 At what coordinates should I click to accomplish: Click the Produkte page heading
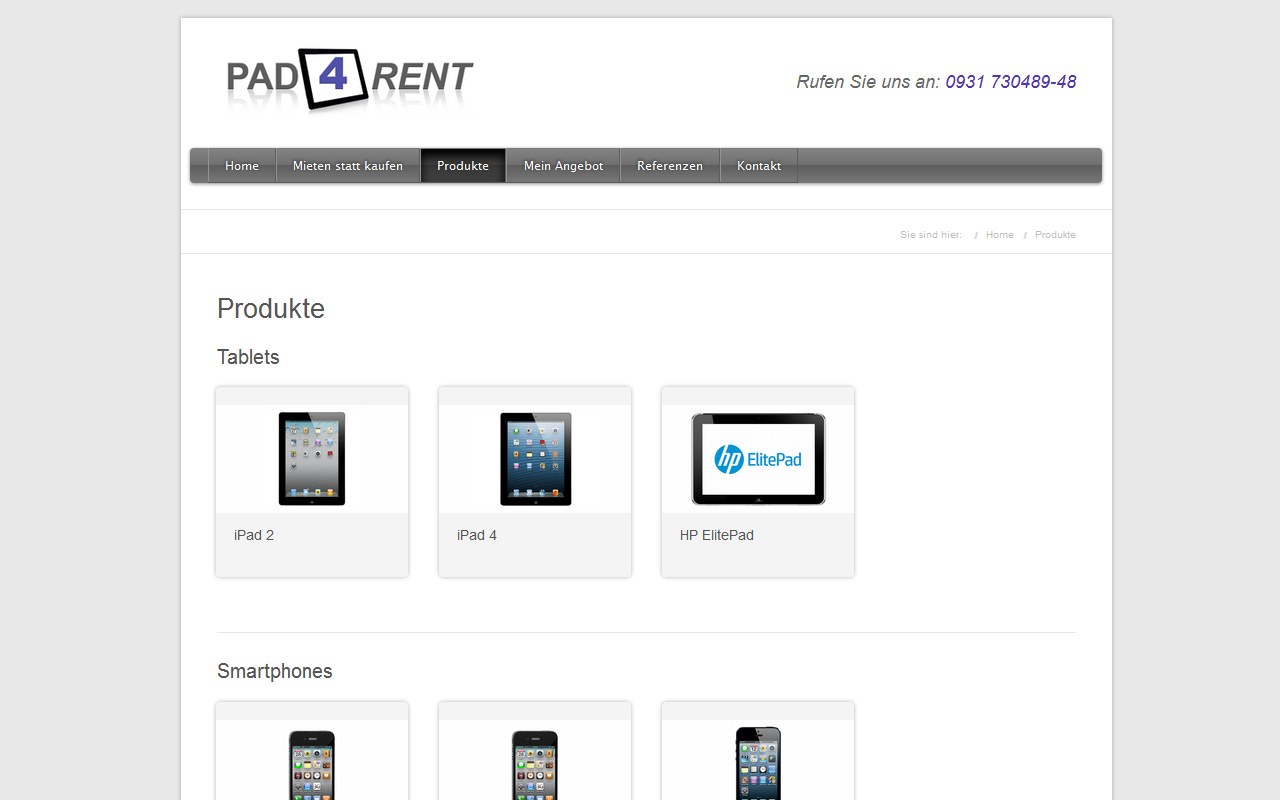(x=271, y=308)
